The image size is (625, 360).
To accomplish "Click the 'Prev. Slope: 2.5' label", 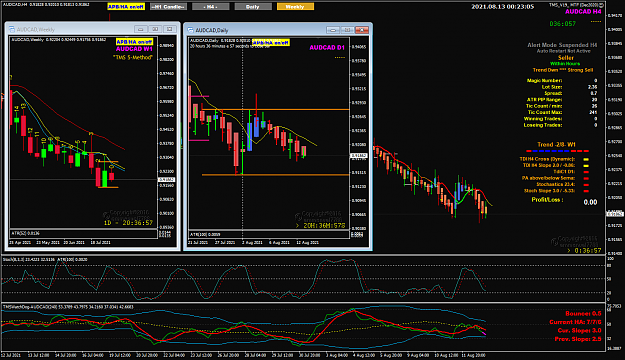I will tap(578, 339).
